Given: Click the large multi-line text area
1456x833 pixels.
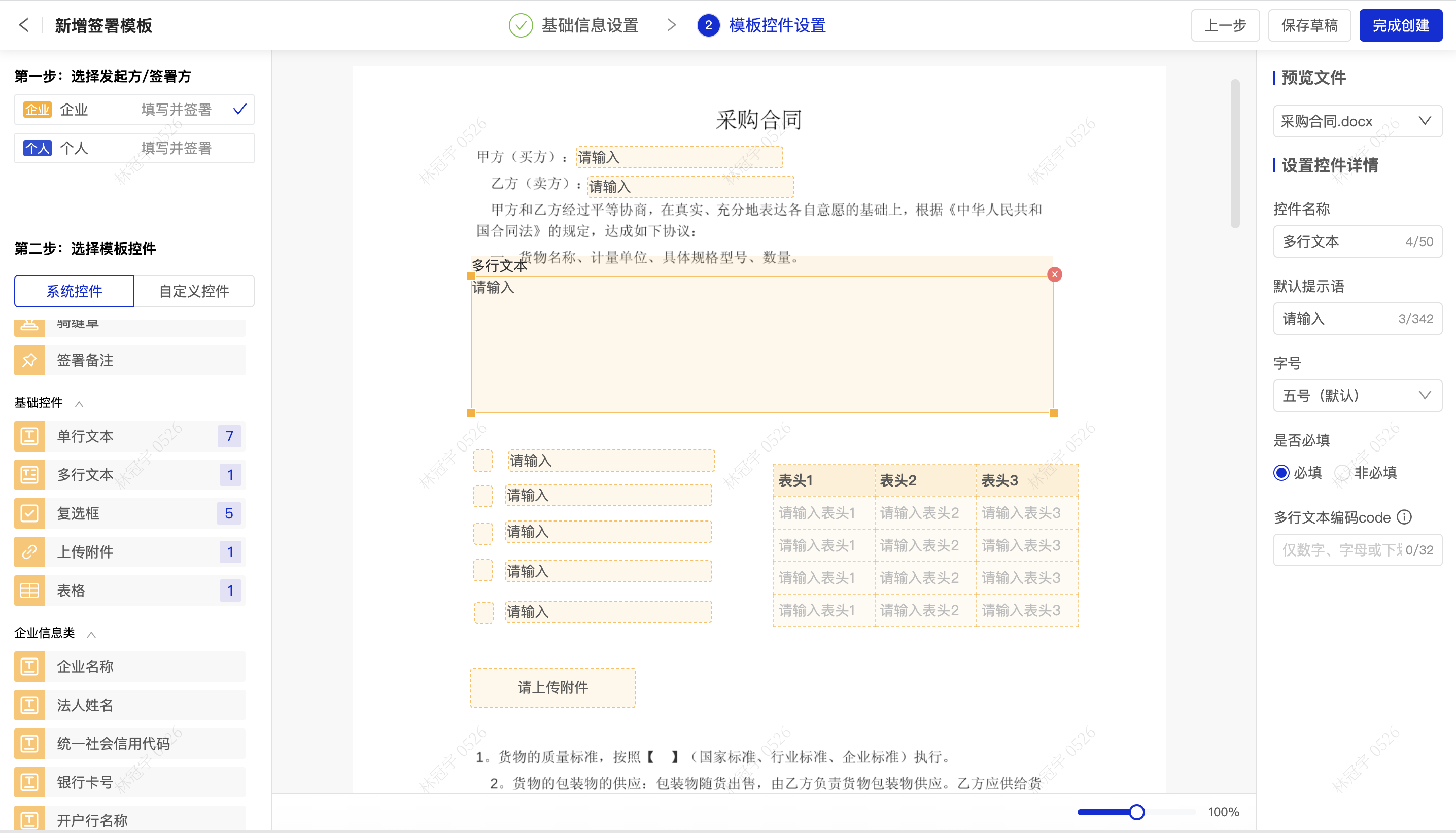Looking at the screenshot, I should coord(762,344).
